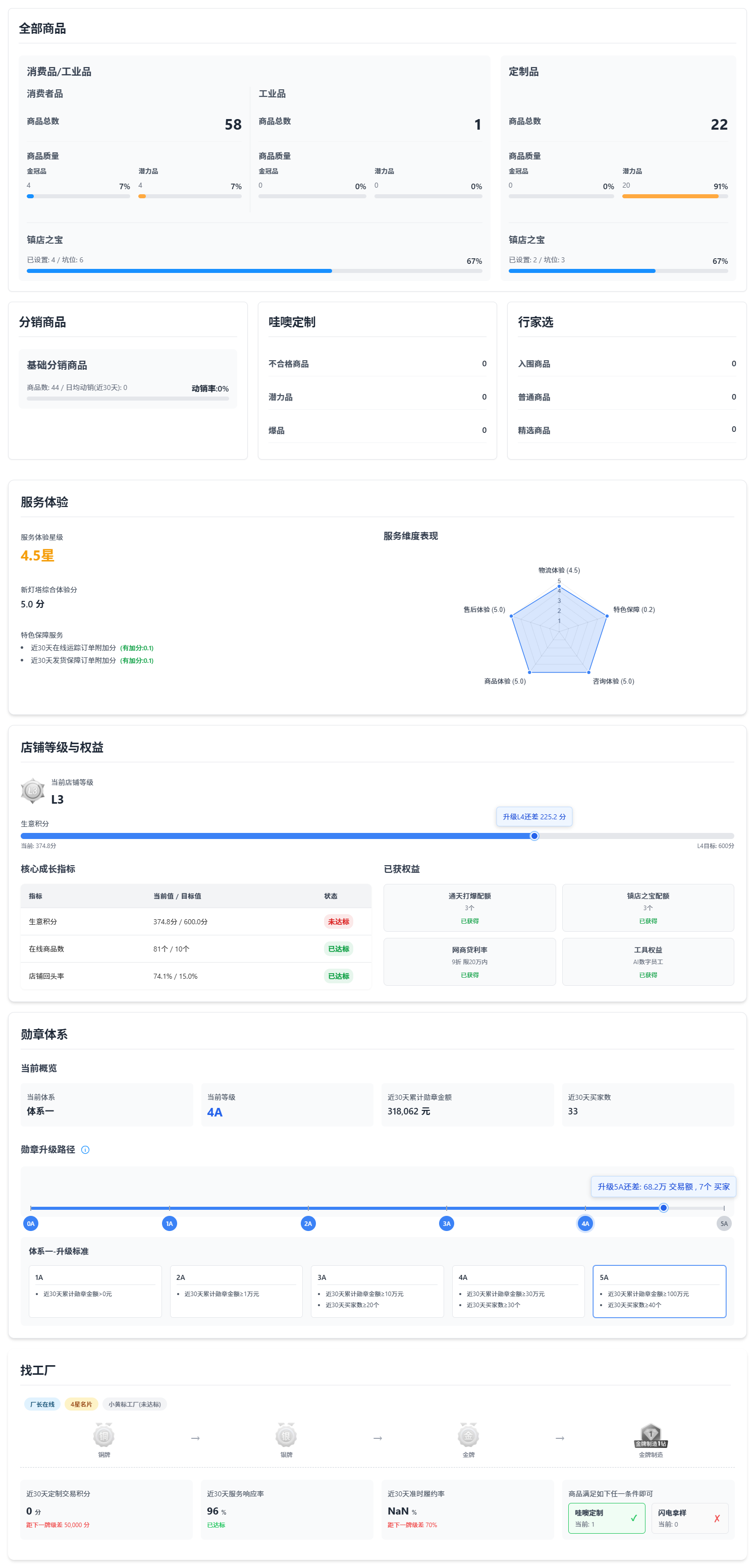Screen dimensions: 755x1568
Task: Click the 厂长在线 tag
Action: 42,1404
